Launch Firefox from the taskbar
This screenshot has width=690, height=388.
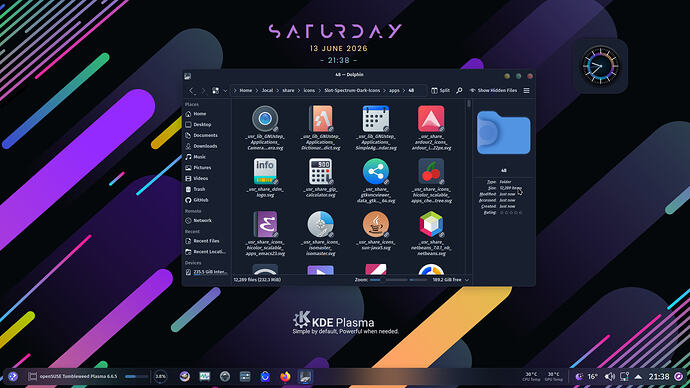pyautogui.click(x=285, y=377)
